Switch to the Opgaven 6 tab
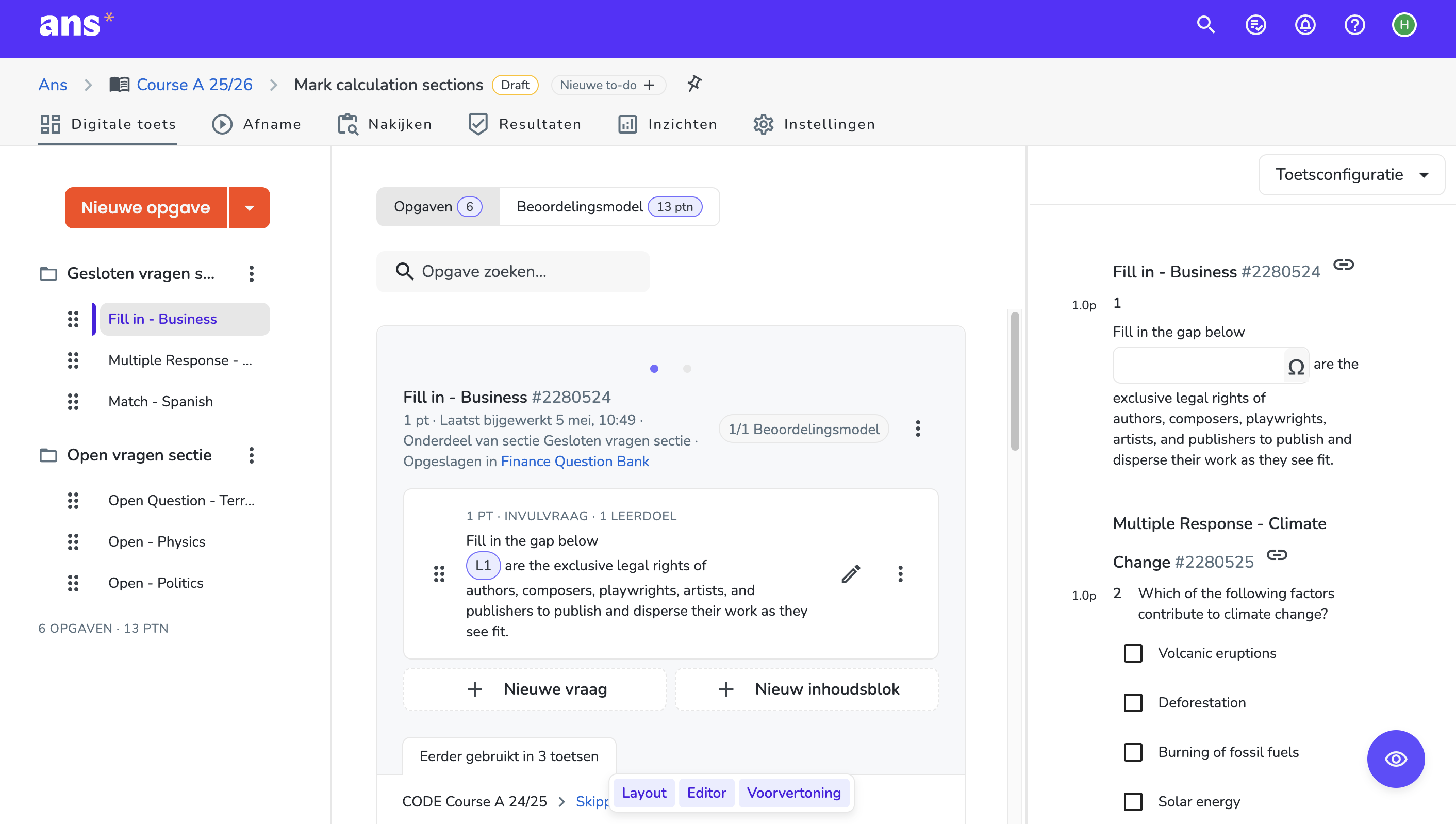1456x824 pixels. 438,207
